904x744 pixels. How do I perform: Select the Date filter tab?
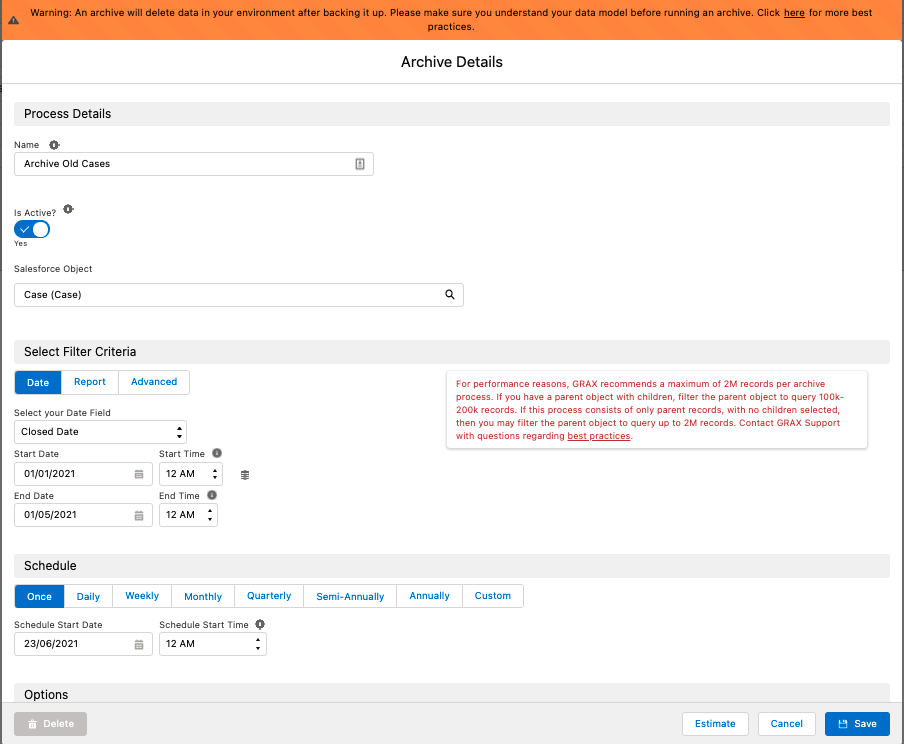tap(38, 382)
